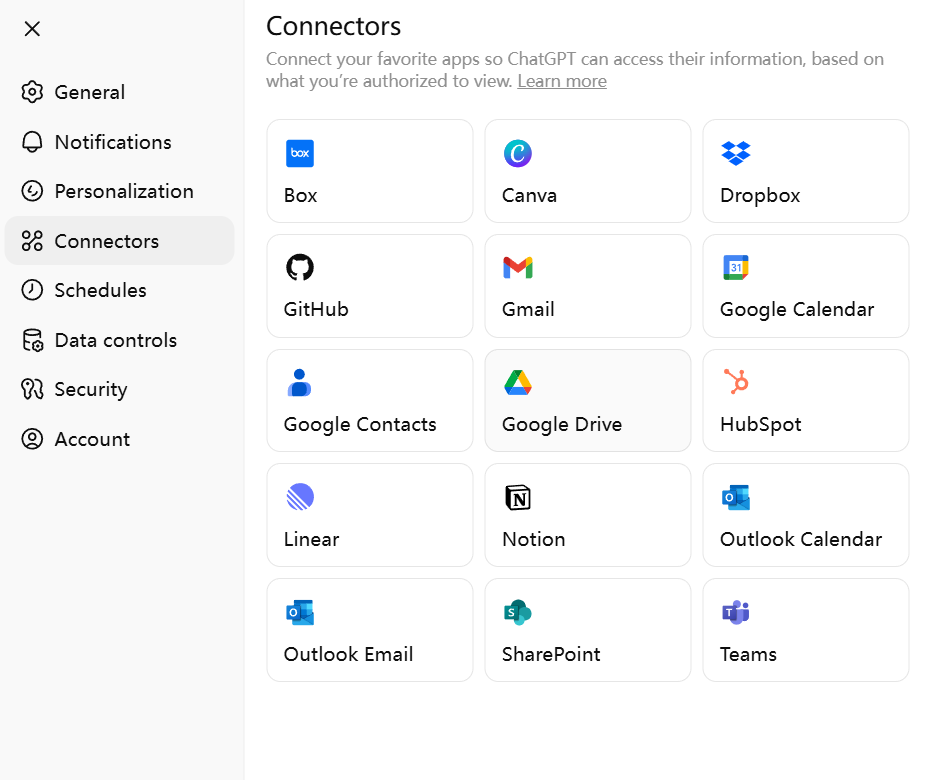The width and height of the screenshot is (925, 780).
Task: Click the Gmail envelope icon
Action: [517, 267]
